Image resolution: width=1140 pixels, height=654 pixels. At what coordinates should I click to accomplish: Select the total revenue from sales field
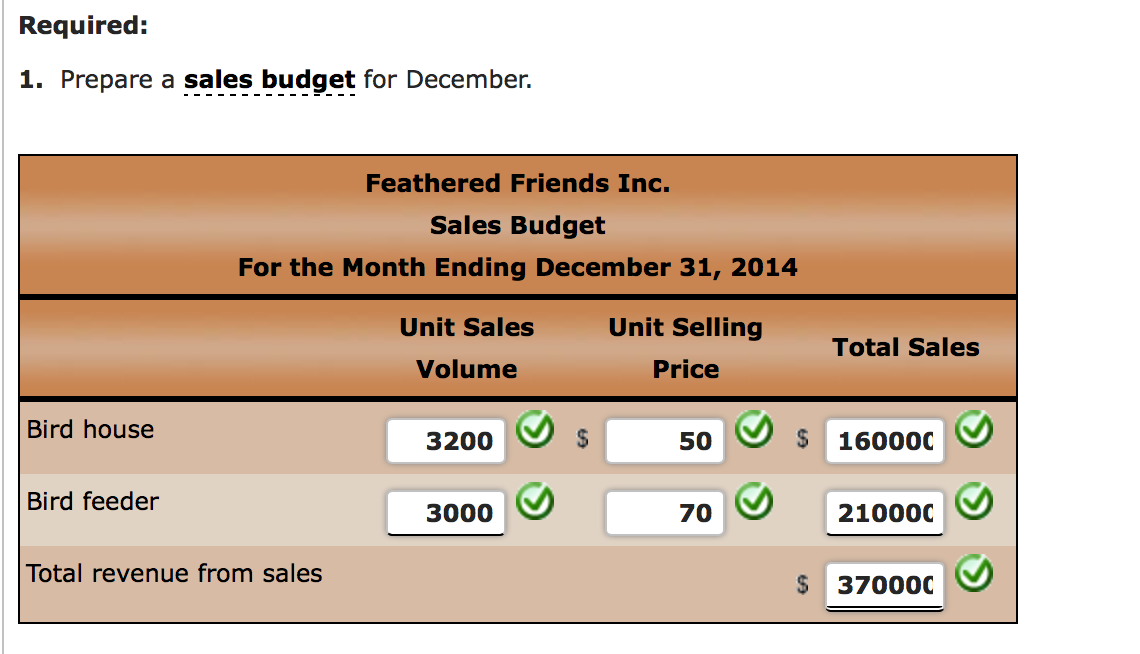click(x=885, y=585)
